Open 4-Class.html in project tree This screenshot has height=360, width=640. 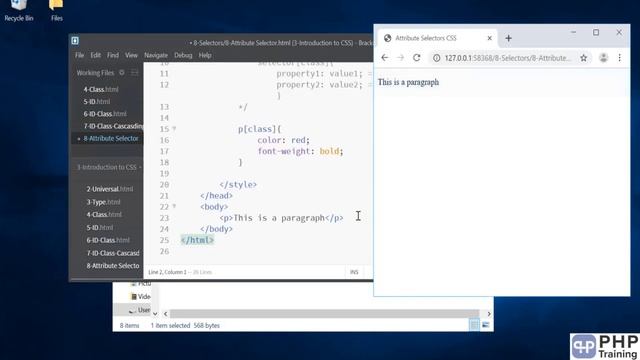104,215
